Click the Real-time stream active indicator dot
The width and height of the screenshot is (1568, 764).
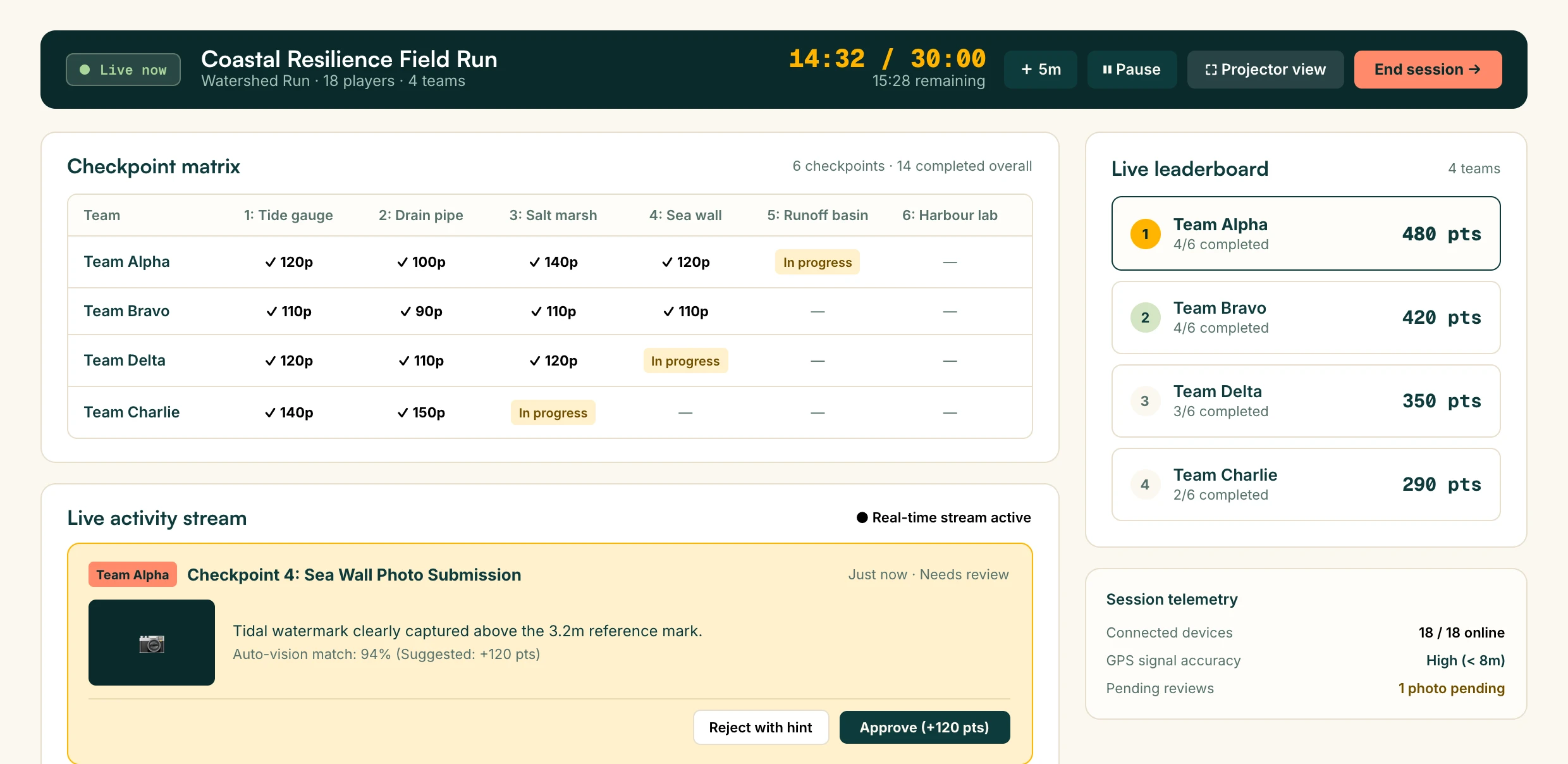click(x=862, y=517)
